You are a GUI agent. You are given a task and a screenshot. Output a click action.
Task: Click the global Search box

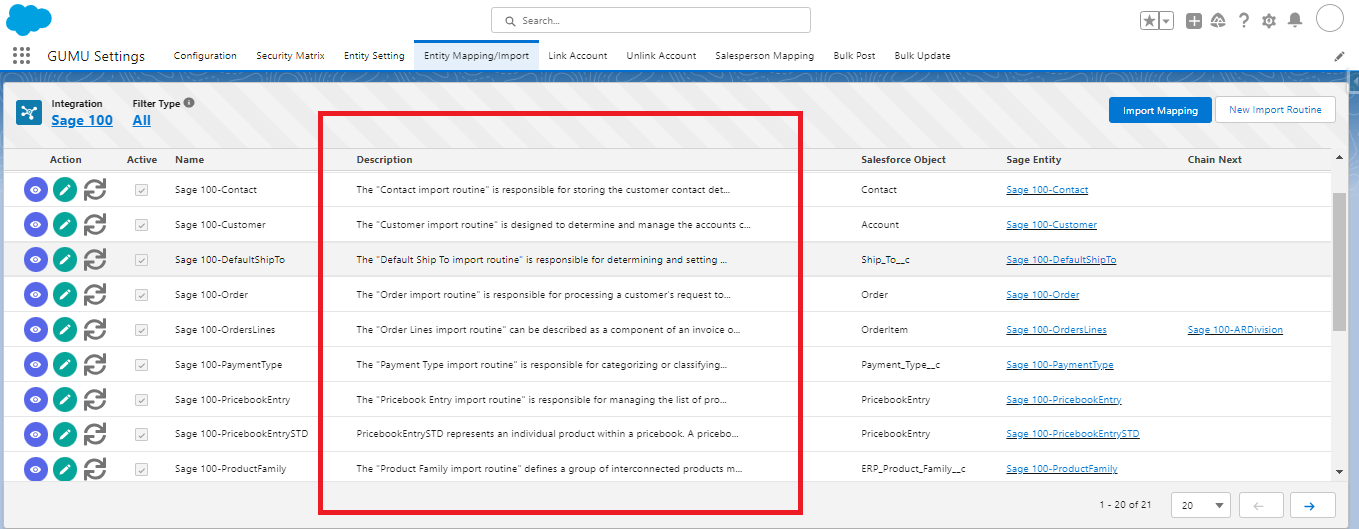pos(651,20)
